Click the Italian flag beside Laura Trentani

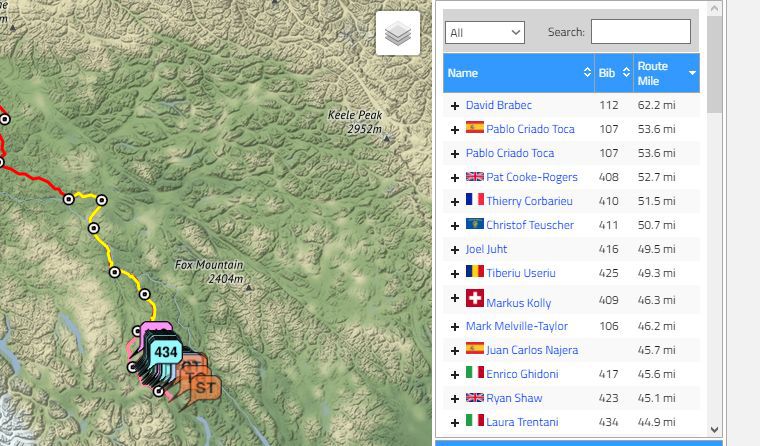tap(475, 422)
